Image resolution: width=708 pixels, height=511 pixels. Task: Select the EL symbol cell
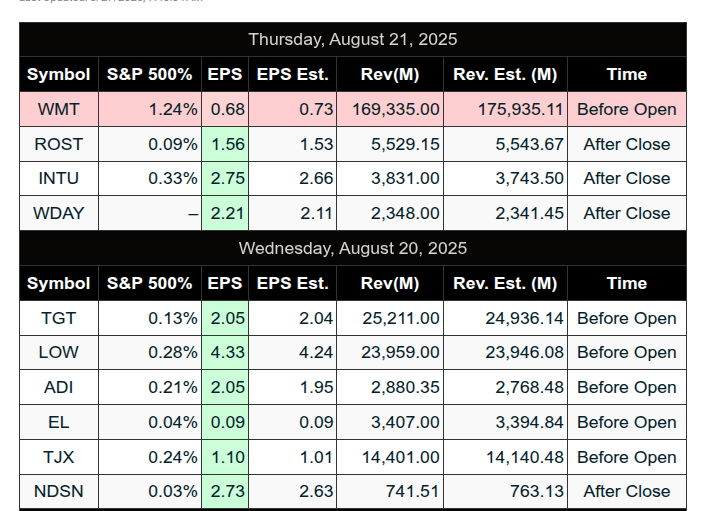click(x=59, y=423)
